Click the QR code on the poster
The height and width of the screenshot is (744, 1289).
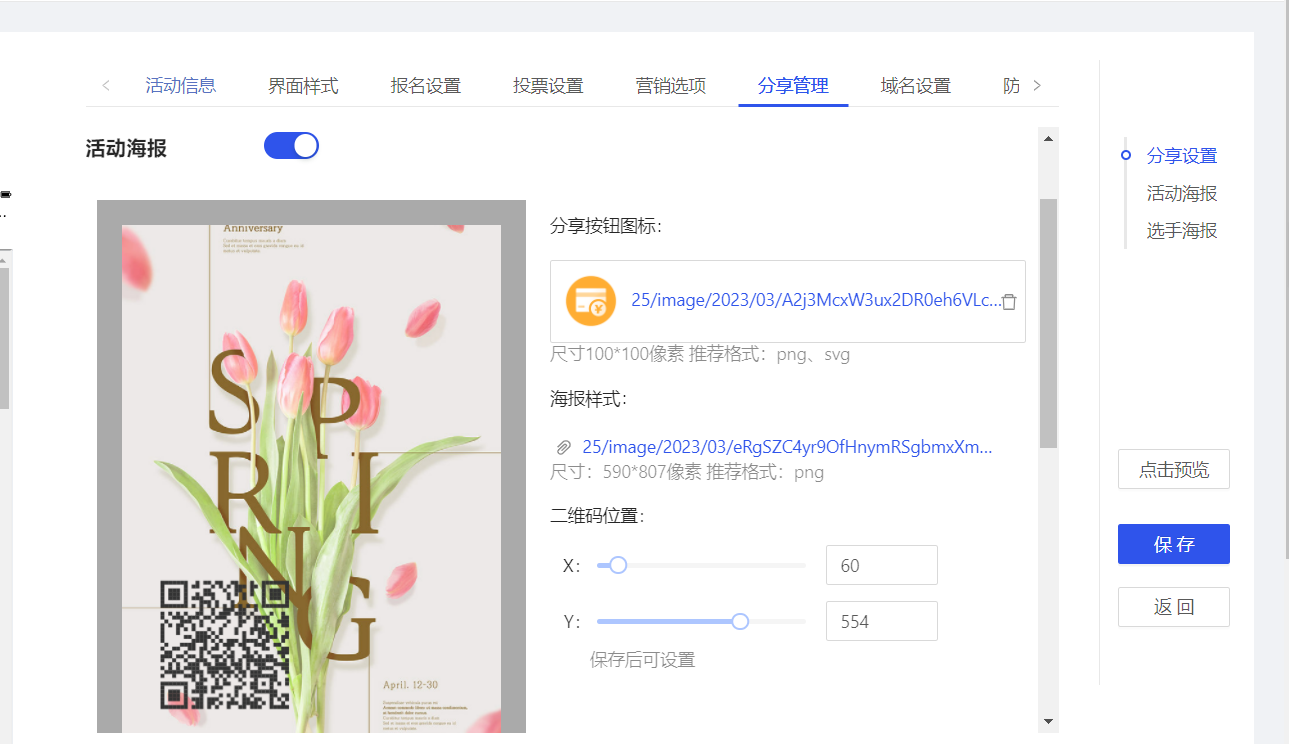pyautogui.click(x=225, y=645)
